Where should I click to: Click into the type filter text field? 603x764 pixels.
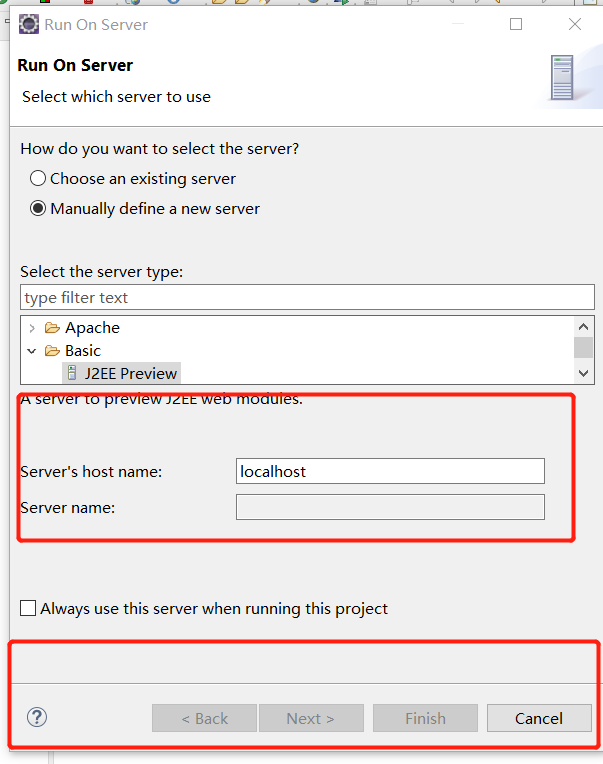point(307,297)
